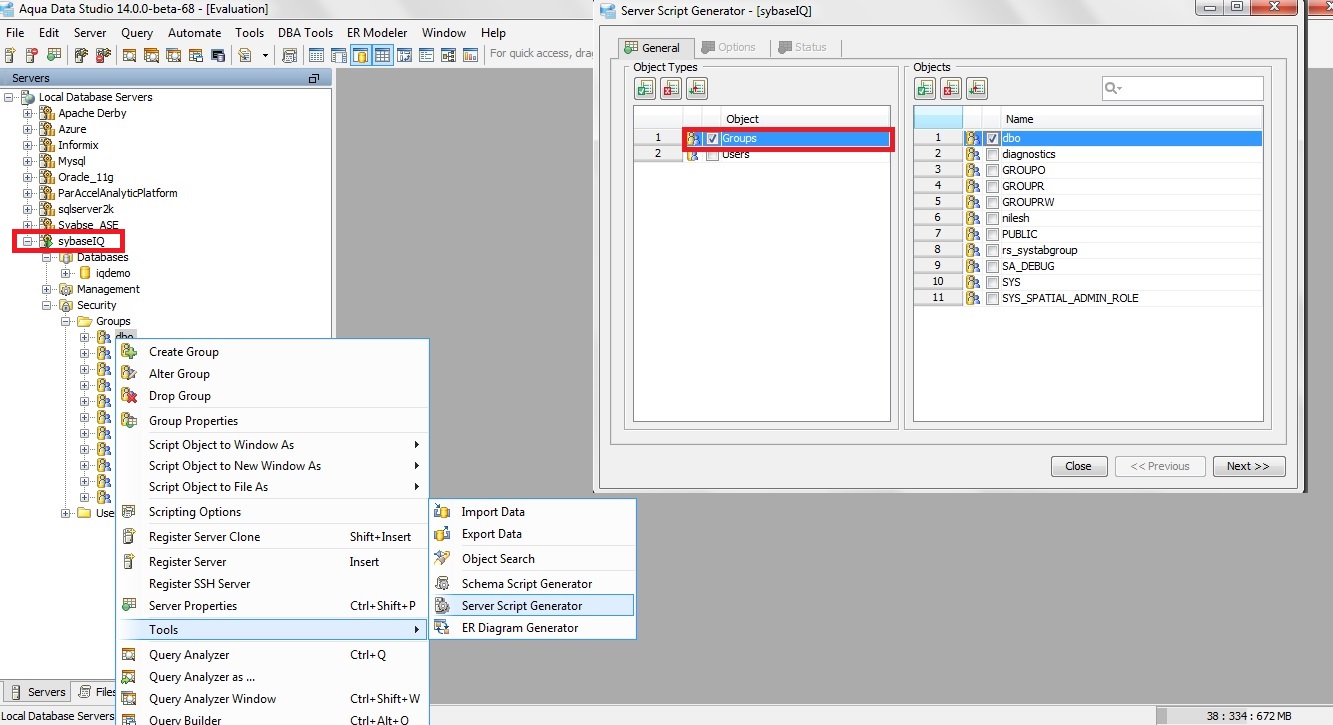The width and height of the screenshot is (1333, 725).
Task: Expand the Apache Derby server node
Action: point(28,113)
